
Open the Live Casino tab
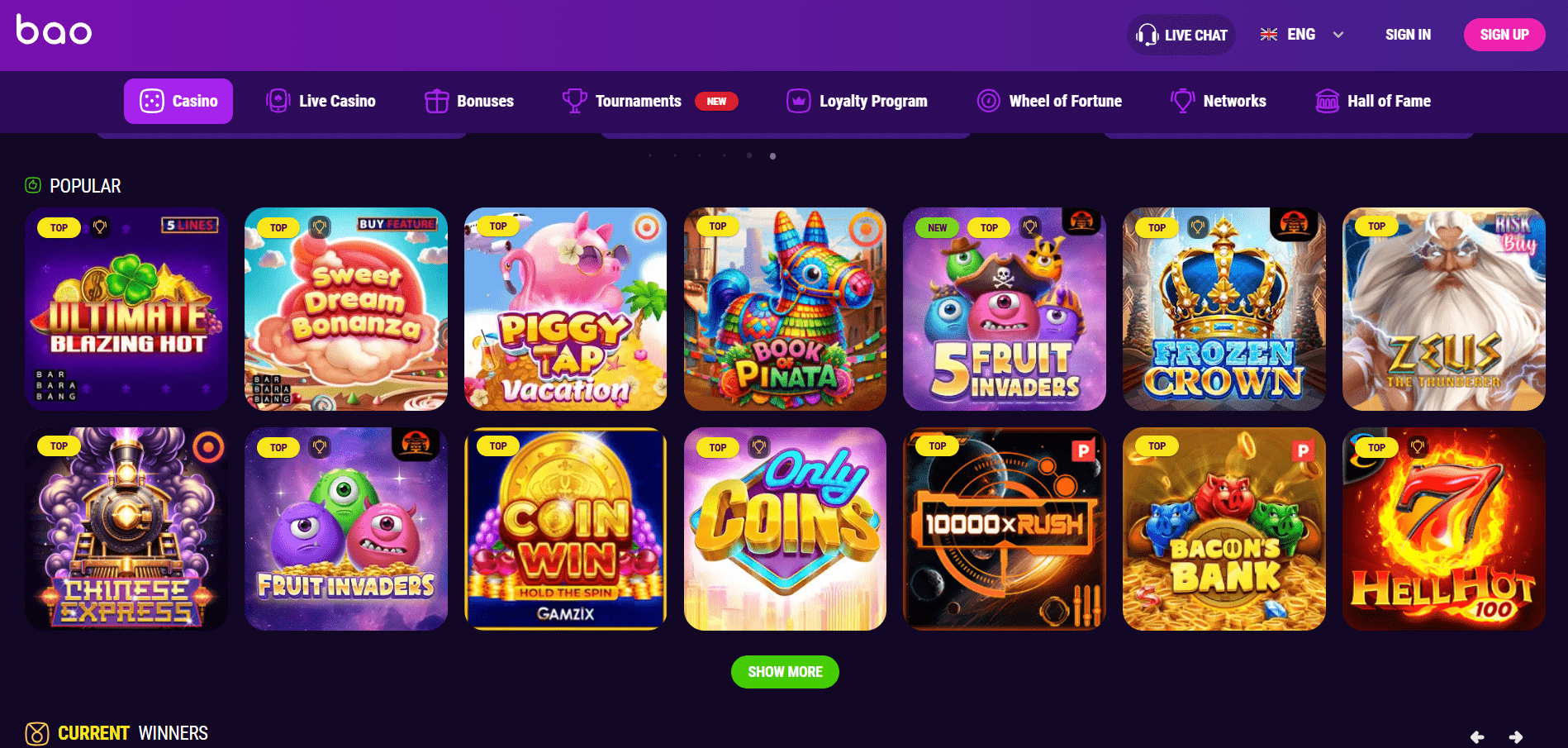(321, 101)
